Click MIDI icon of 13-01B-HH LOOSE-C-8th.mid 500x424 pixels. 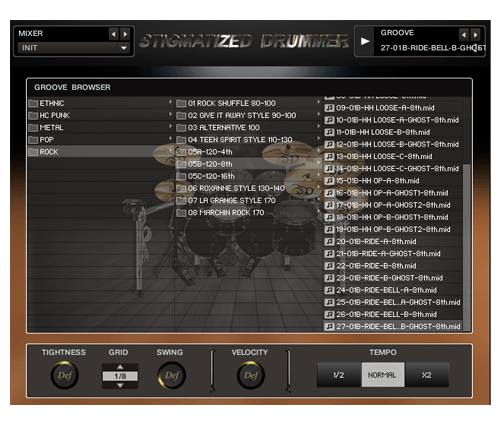(x=329, y=157)
